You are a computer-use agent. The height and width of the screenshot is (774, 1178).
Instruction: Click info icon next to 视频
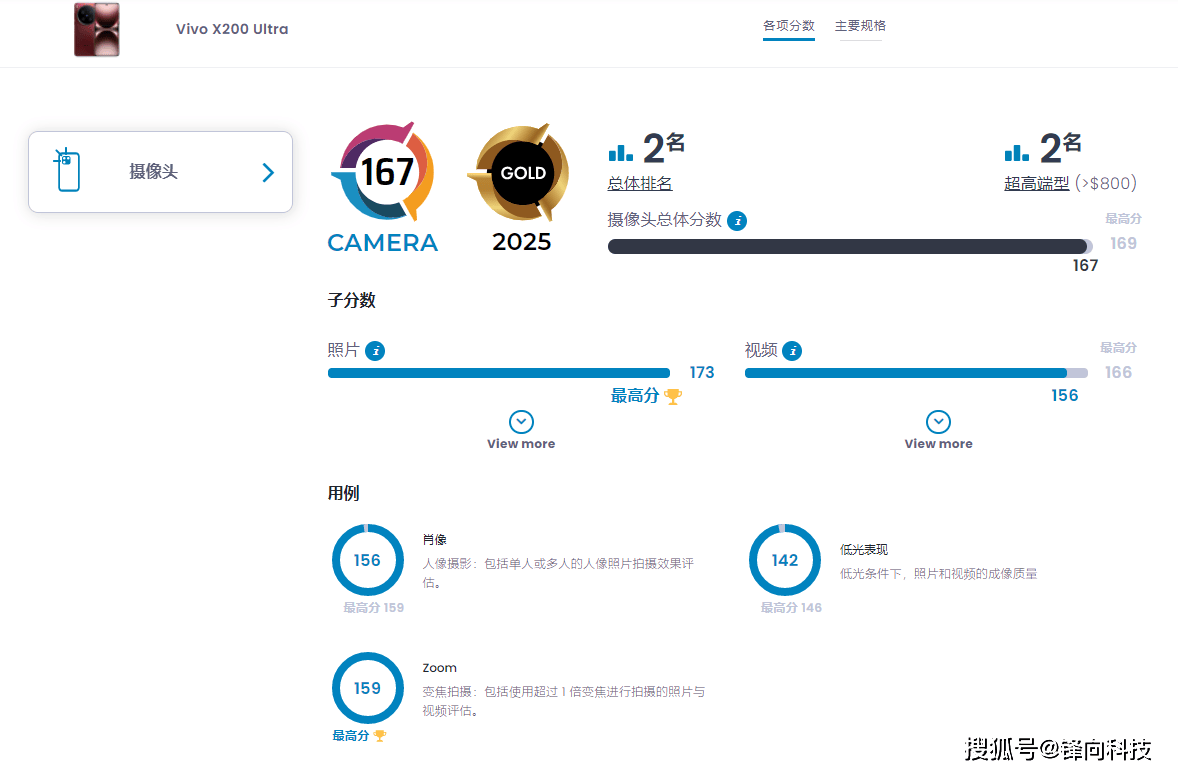pos(792,351)
